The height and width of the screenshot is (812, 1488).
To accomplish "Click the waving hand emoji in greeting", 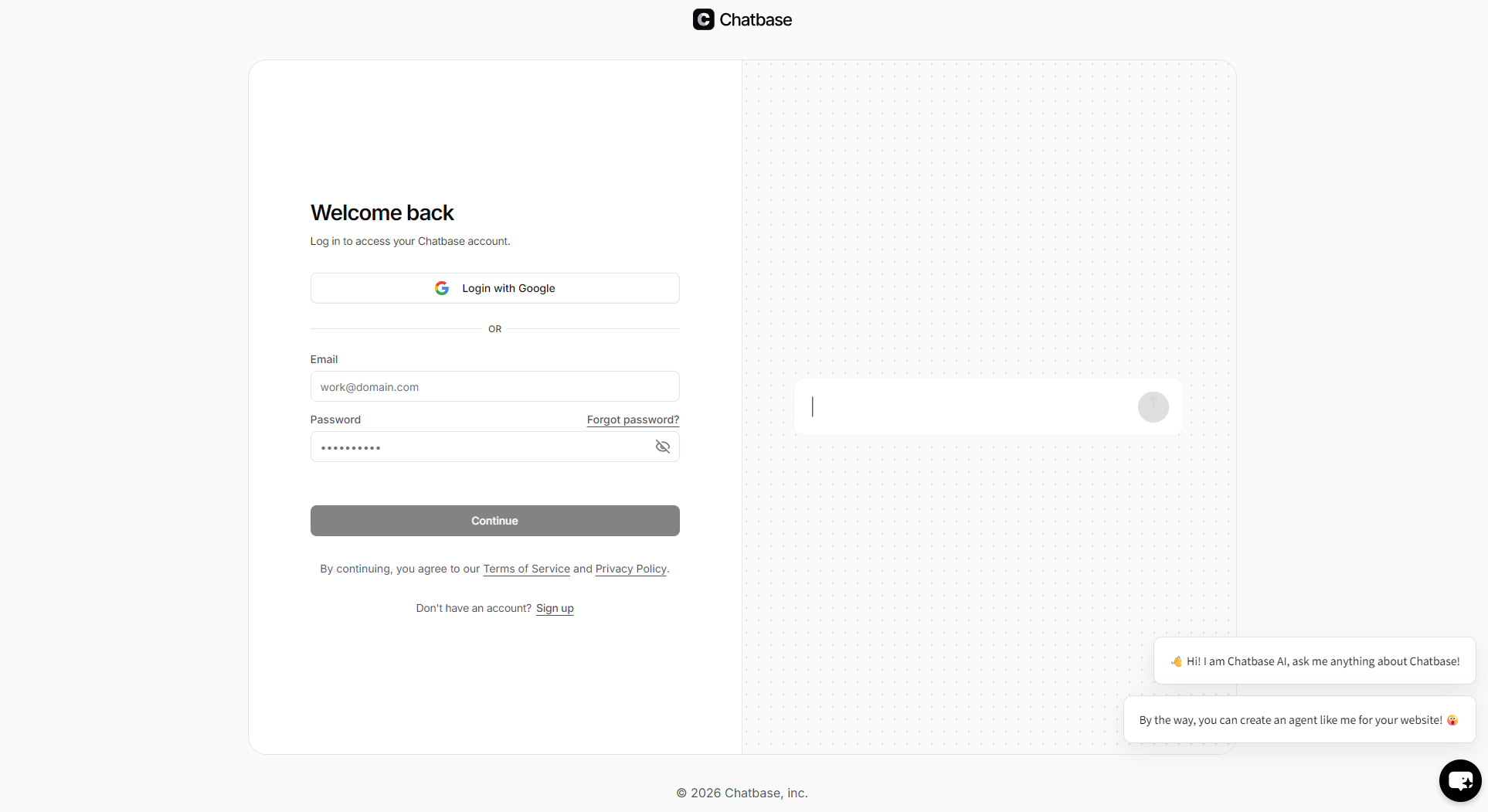I will [x=1176, y=661].
